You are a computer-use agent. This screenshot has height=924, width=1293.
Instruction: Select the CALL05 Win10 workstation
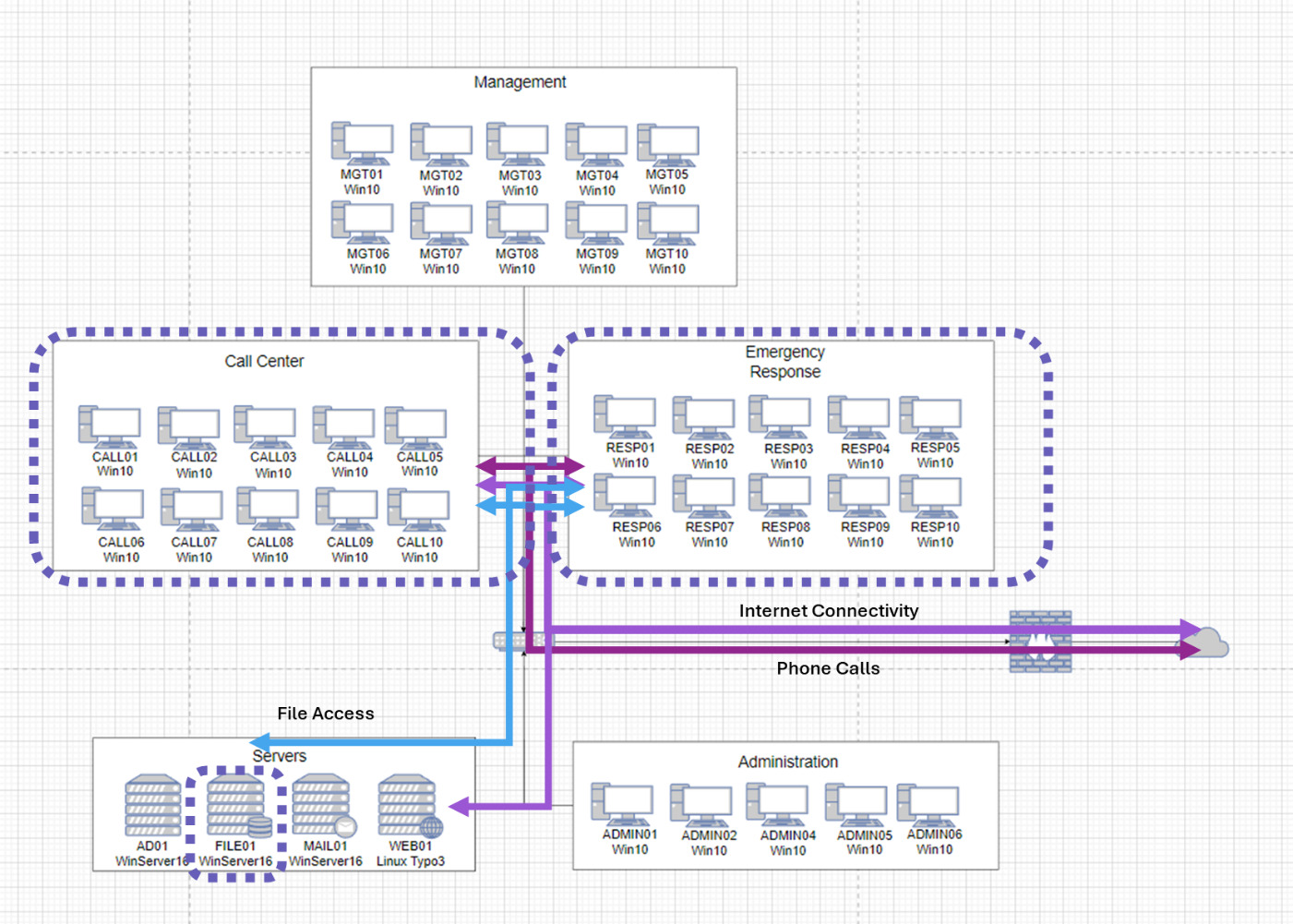(417, 426)
